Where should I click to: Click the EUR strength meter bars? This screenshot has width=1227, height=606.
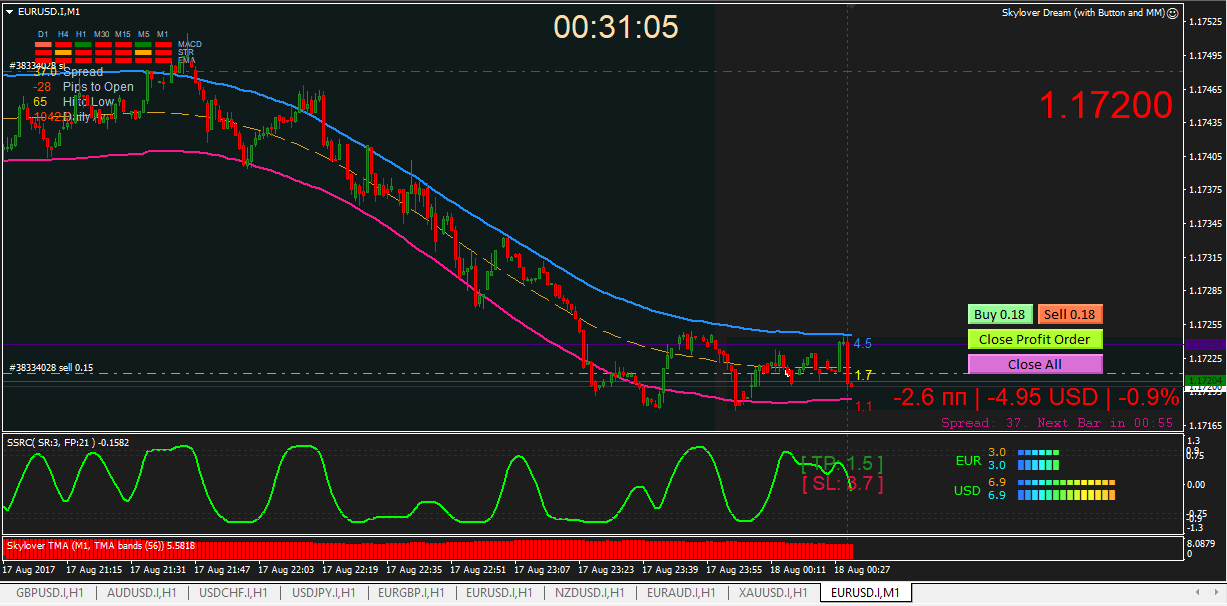[1038, 459]
